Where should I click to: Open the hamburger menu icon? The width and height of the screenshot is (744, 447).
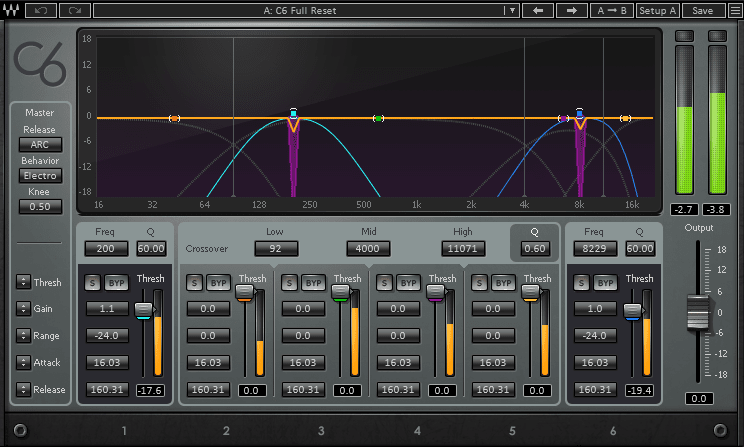tap(735, 10)
